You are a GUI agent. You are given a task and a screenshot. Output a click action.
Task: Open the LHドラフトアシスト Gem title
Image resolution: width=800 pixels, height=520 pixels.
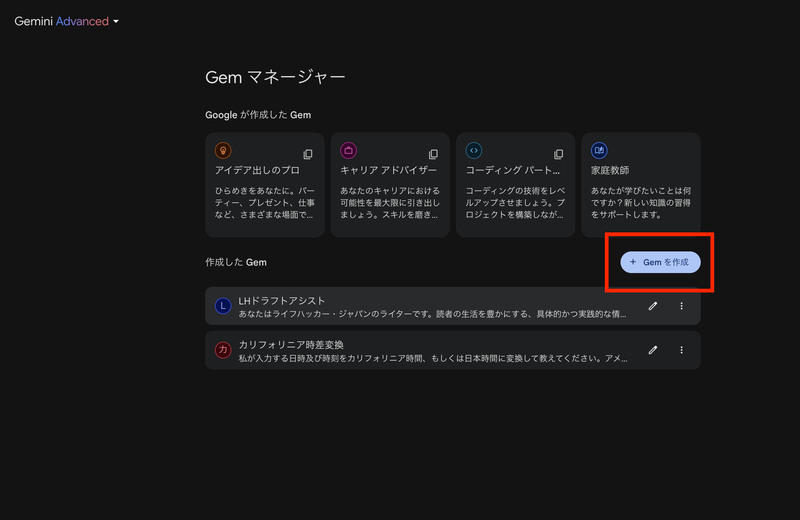[282, 300]
